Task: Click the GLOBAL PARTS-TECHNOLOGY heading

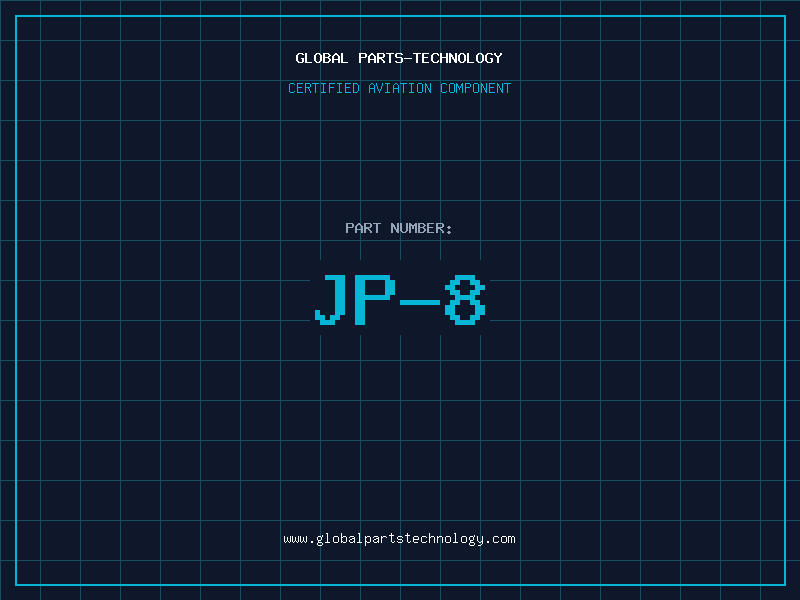Action: tap(399, 58)
